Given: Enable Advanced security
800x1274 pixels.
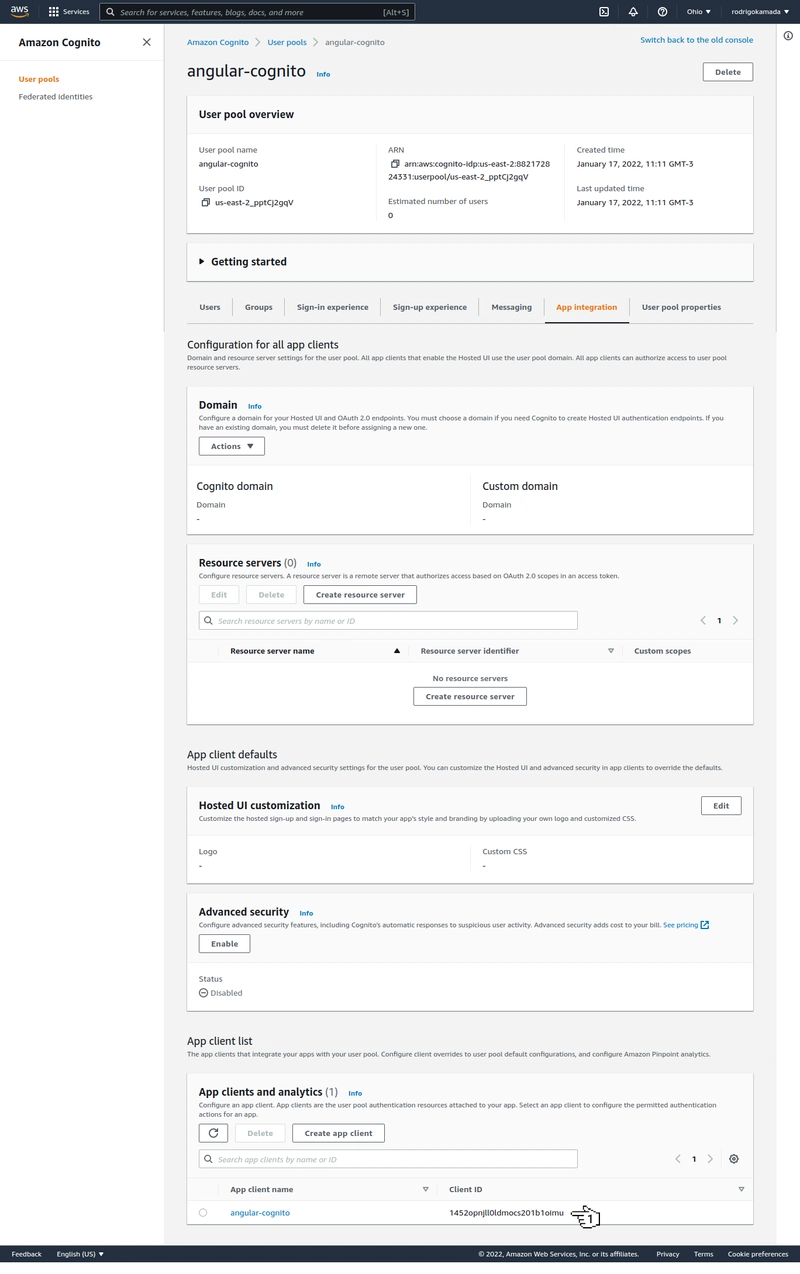Looking at the screenshot, I should [x=224, y=944].
